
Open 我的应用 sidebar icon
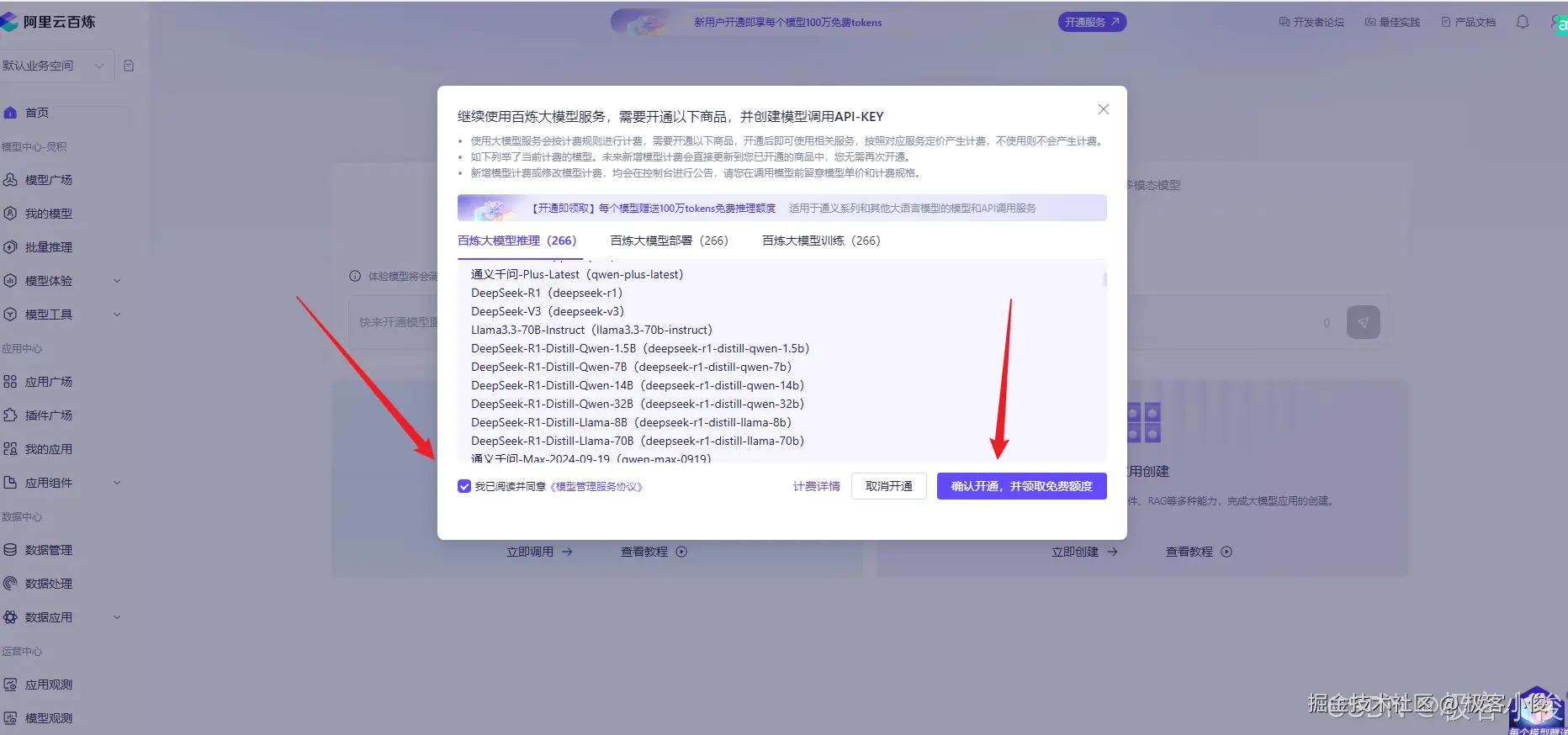[10, 449]
